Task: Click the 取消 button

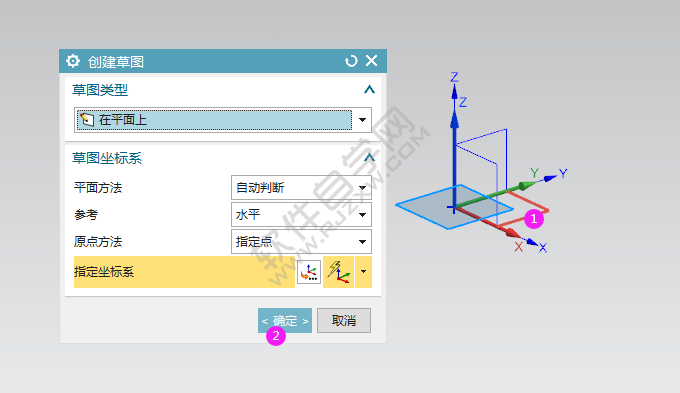Action: click(344, 321)
